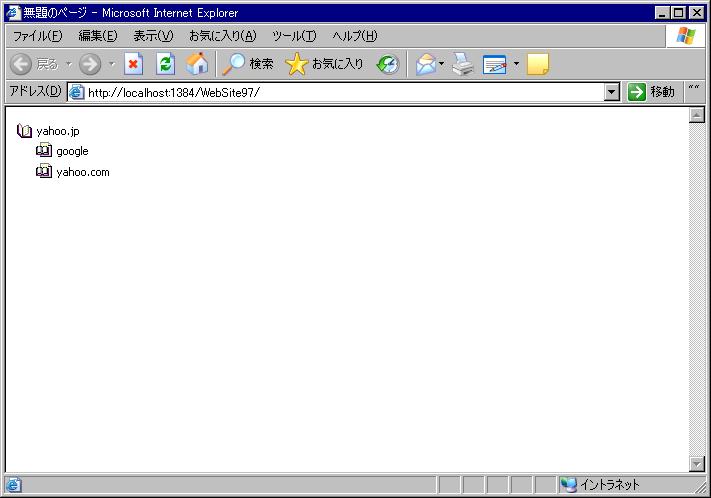Open the 編集(E) menu

click(x=97, y=36)
